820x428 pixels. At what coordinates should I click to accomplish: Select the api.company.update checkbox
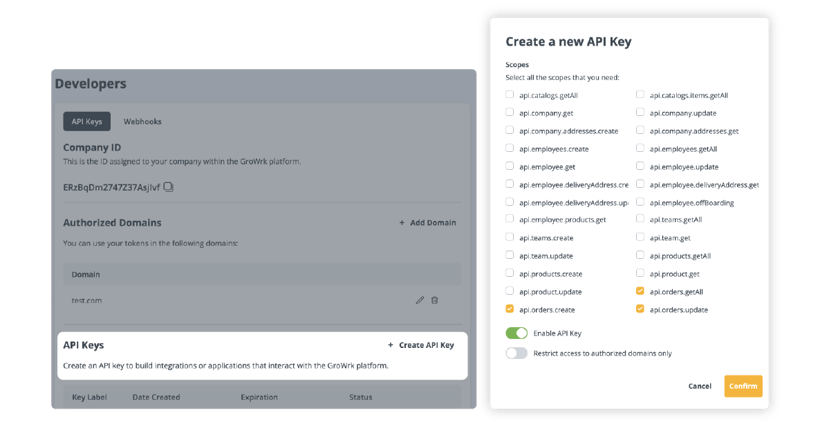640,112
